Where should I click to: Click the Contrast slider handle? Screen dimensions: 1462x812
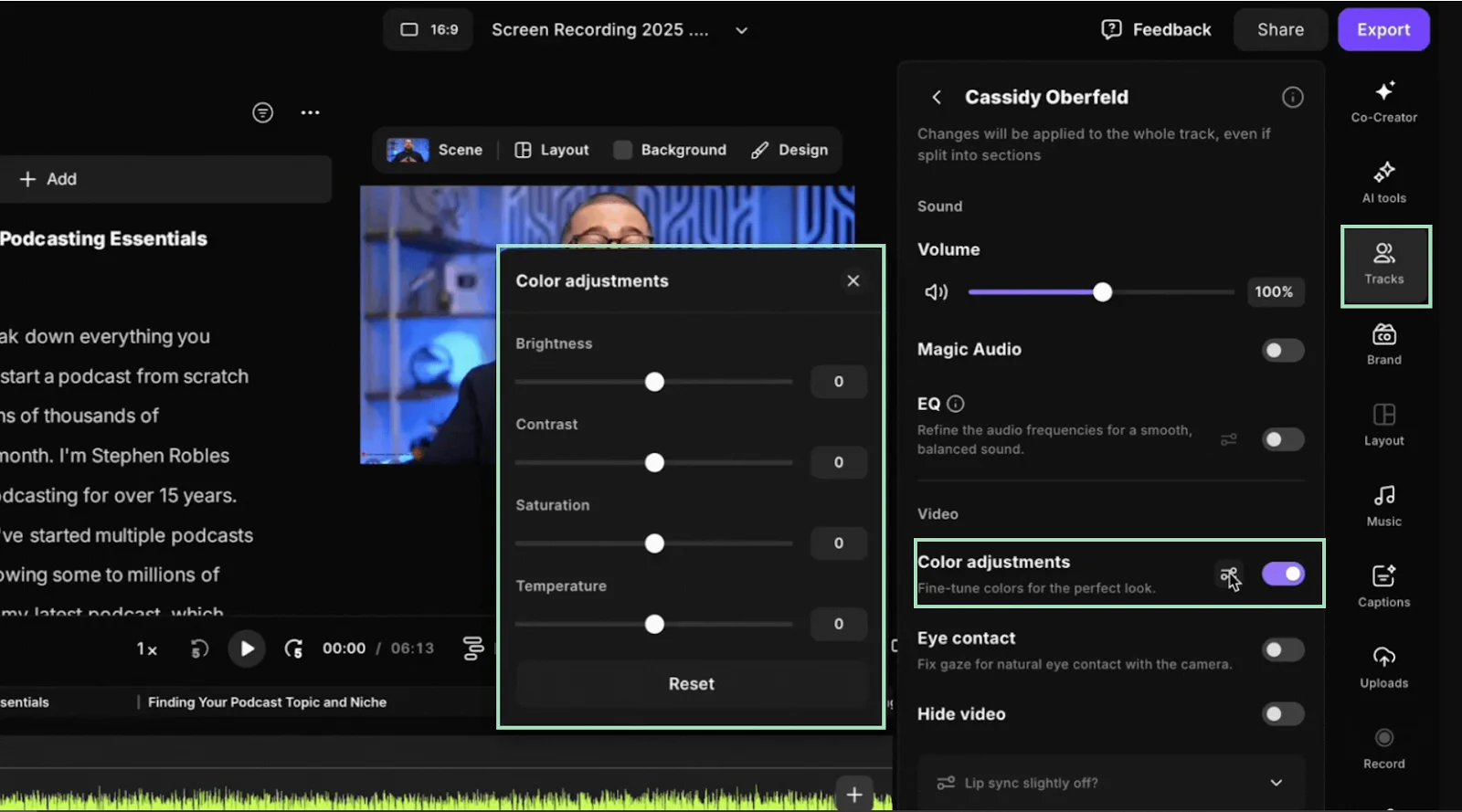(654, 462)
